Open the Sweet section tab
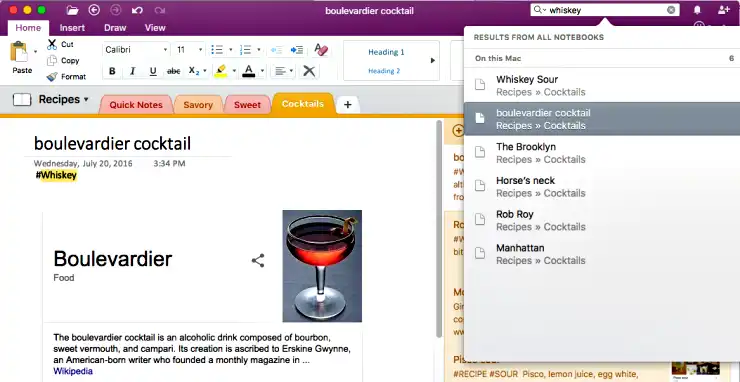The width and height of the screenshot is (740, 382). click(247, 105)
